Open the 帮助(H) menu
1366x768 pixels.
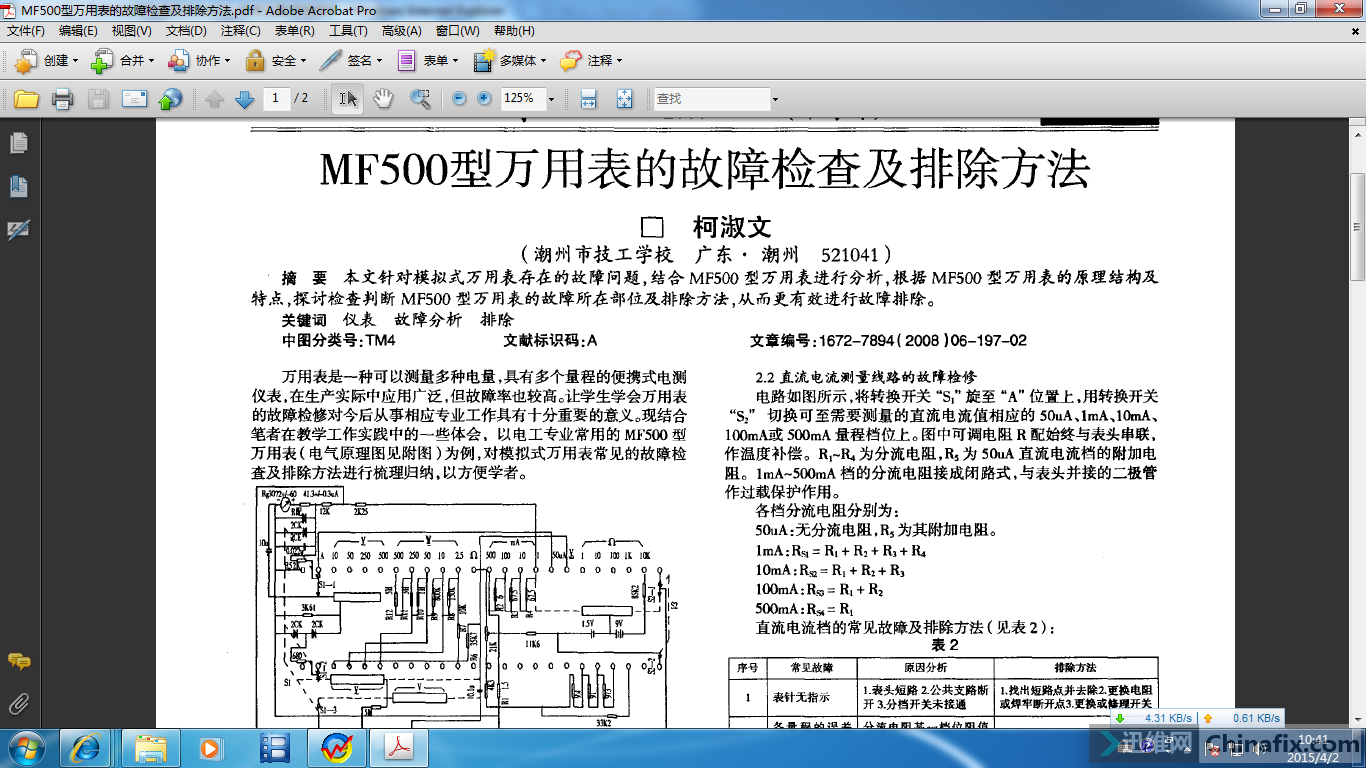pos(514,31)
